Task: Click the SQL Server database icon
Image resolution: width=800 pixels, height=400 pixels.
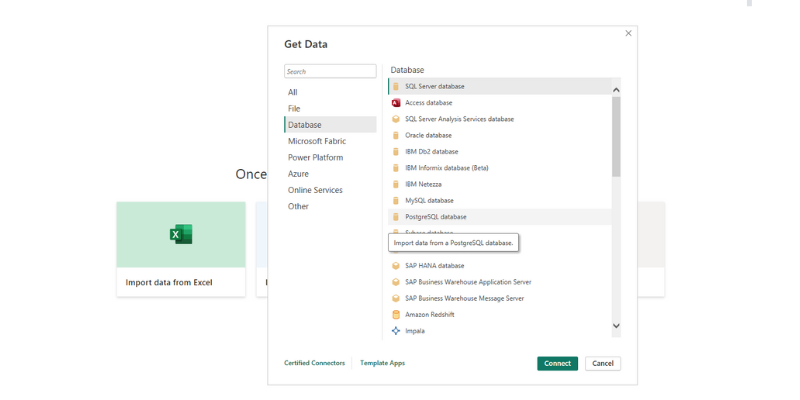Action: [395, 86]
